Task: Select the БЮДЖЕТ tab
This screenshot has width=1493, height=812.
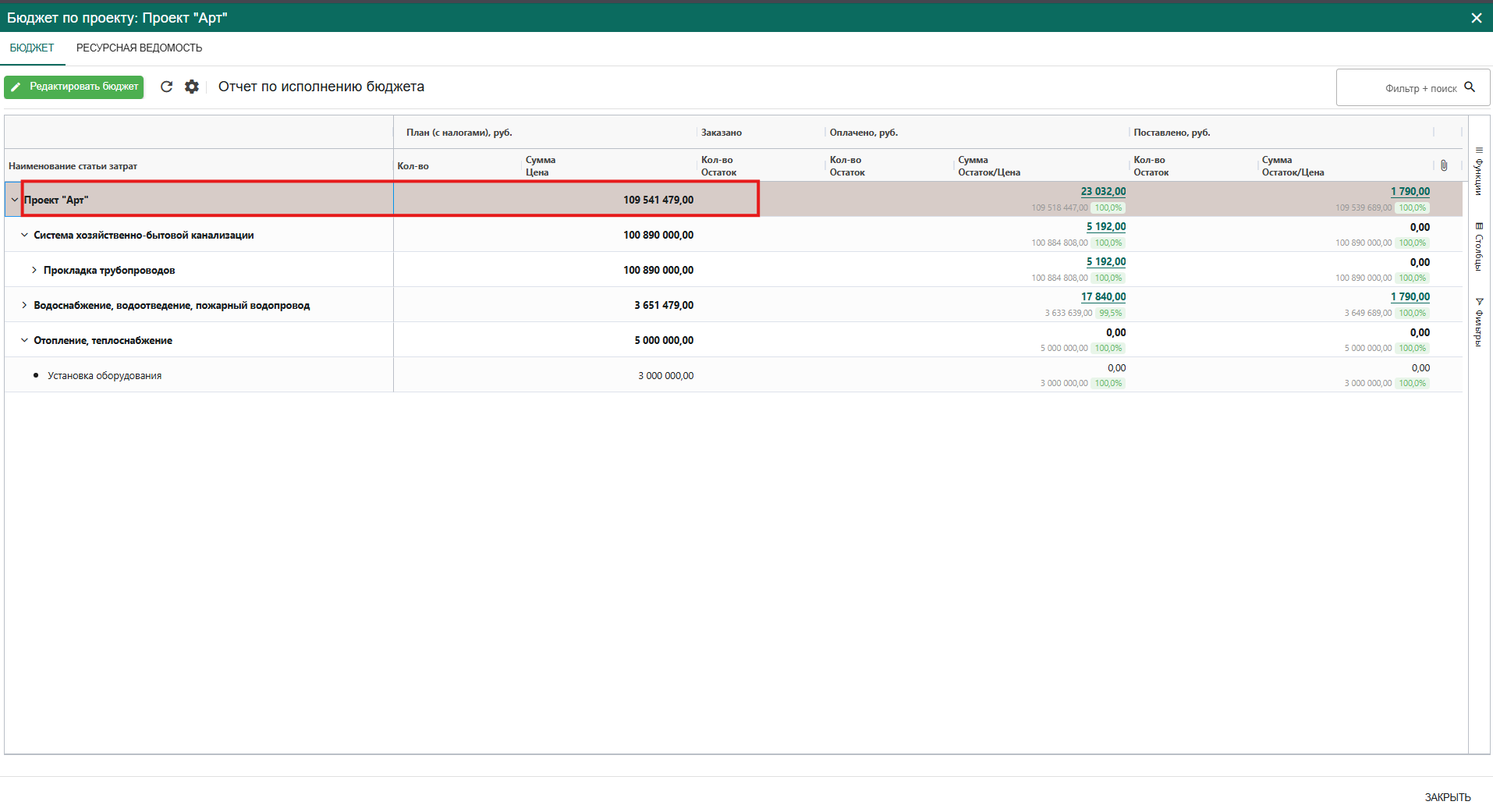Action: tap(32, 48)
